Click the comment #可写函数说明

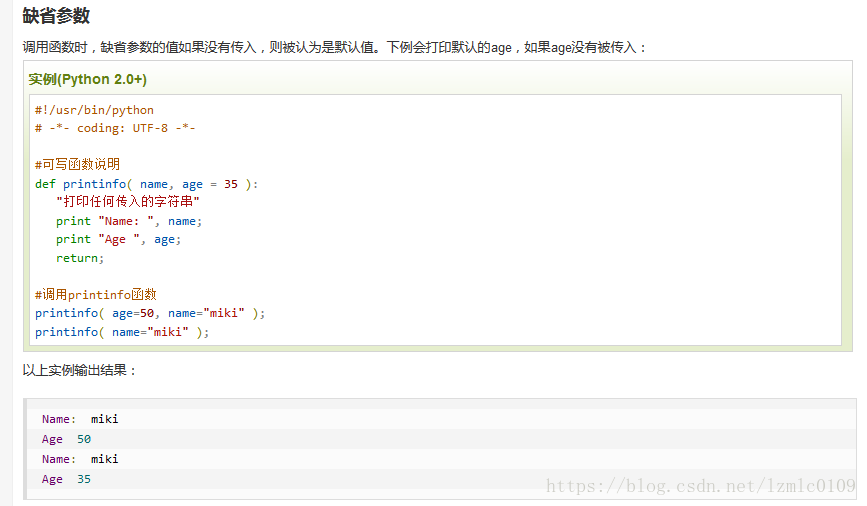pyautogui.click(x=77, y=164)
